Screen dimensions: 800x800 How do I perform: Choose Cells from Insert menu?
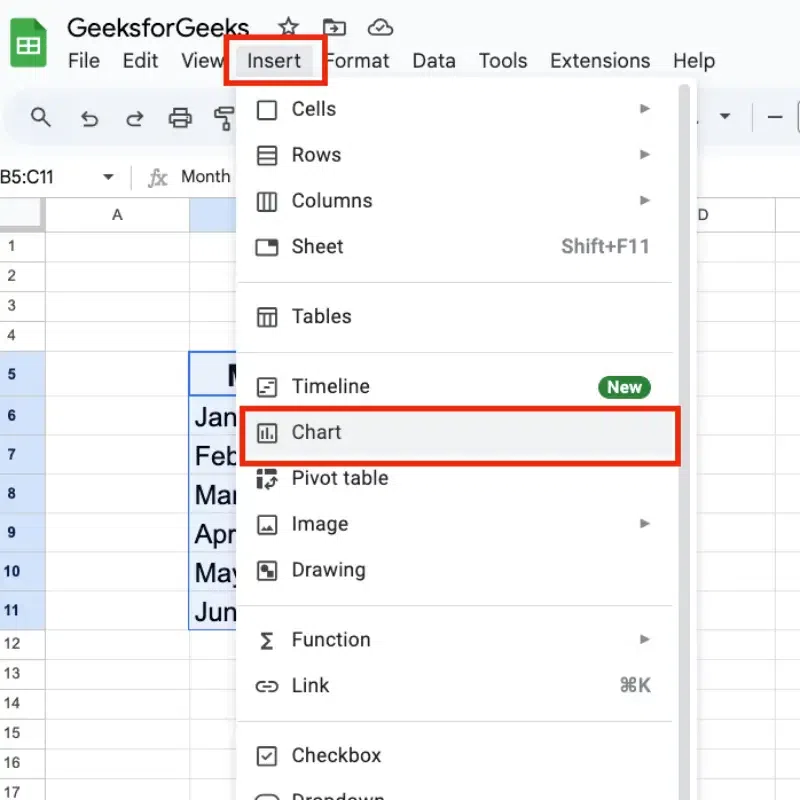pos(458,109)
